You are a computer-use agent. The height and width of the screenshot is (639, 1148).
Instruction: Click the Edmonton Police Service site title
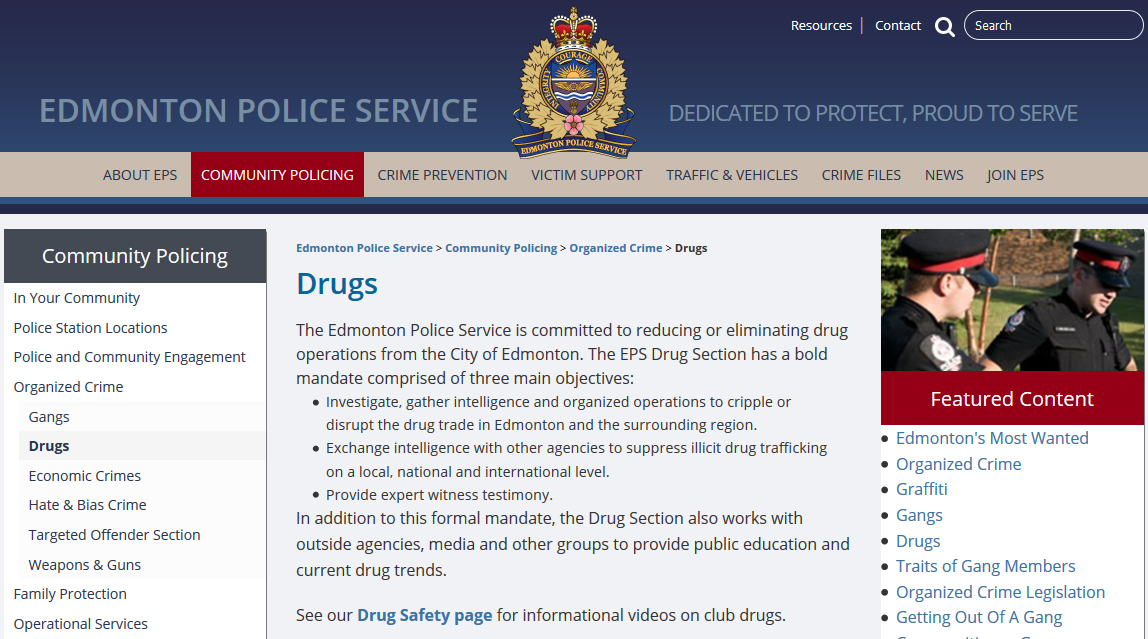tap(258, 111)
